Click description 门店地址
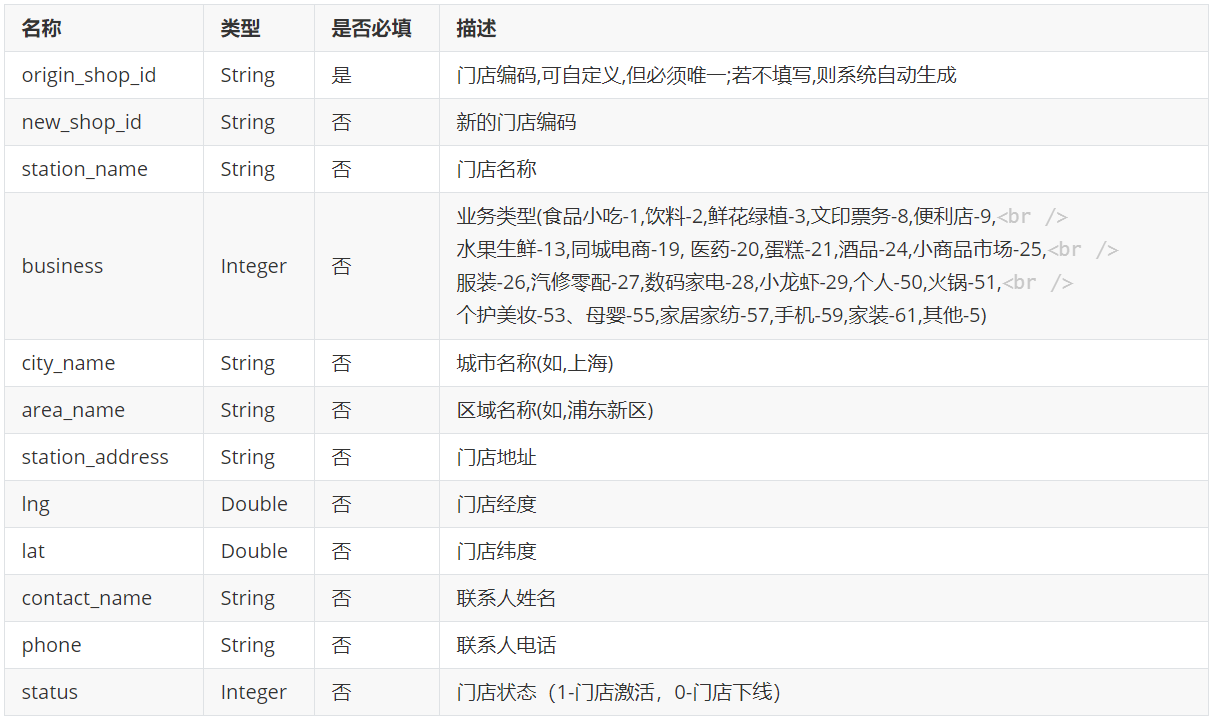The height and width of the screenshot is (720, 1216). coord(497,457)
